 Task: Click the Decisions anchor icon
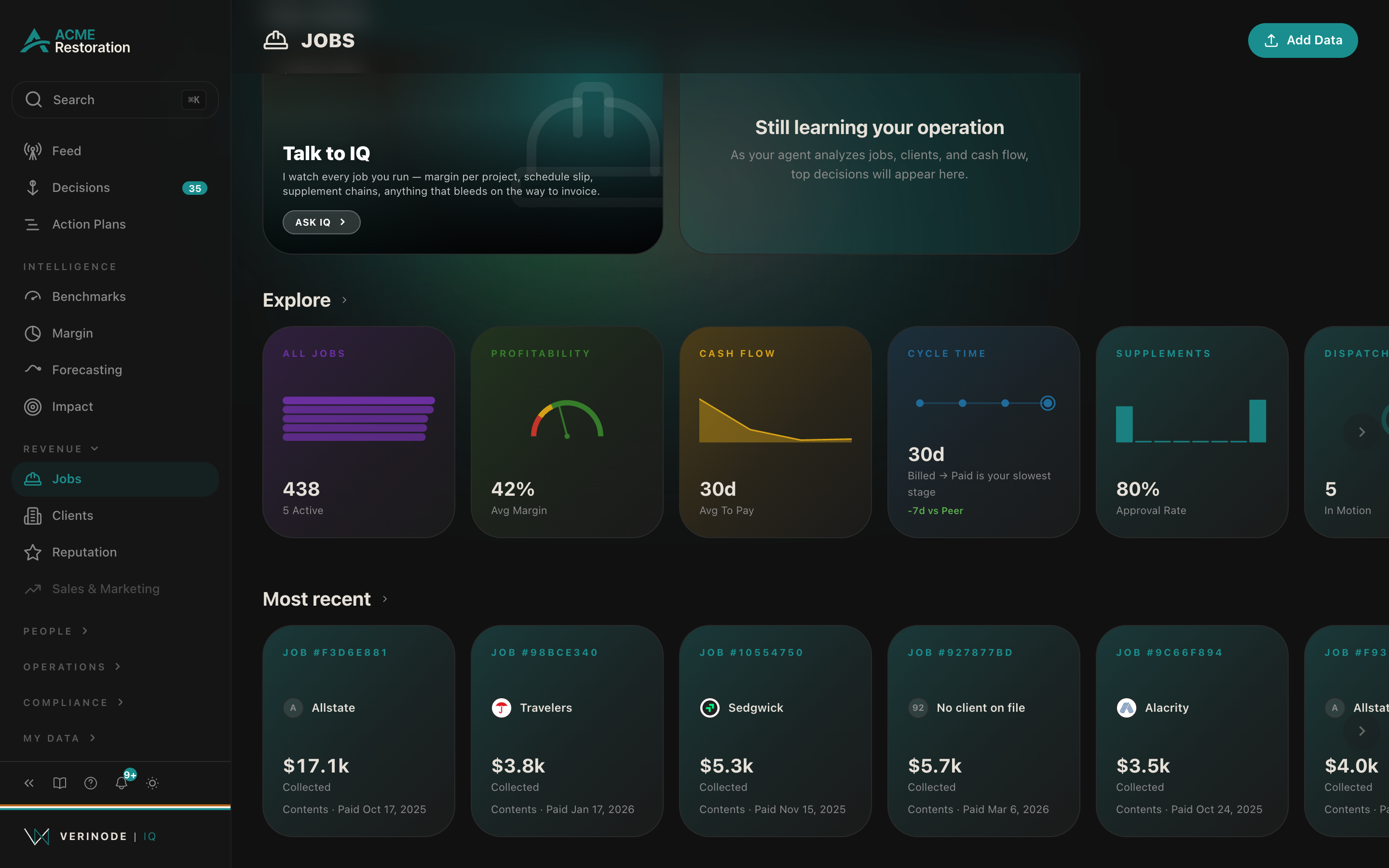tap(33, 188)
